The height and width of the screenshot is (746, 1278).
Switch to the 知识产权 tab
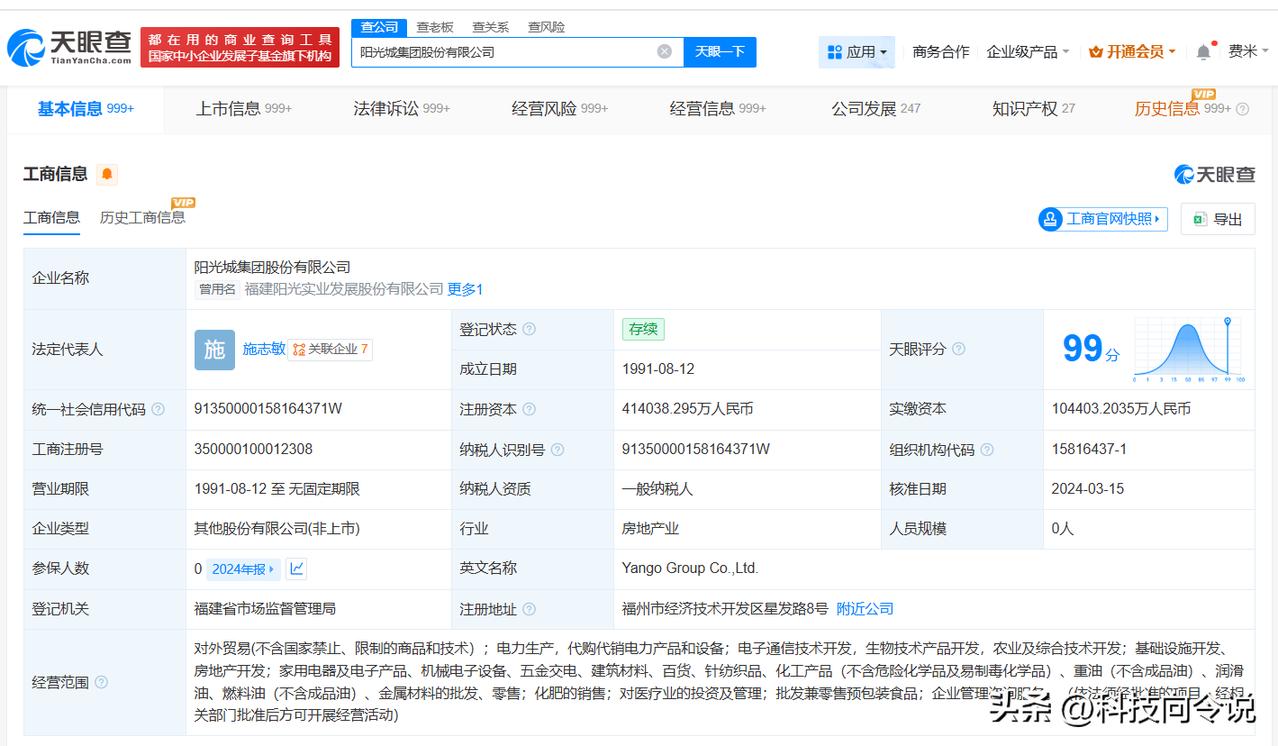click(x=1033, y=109)
